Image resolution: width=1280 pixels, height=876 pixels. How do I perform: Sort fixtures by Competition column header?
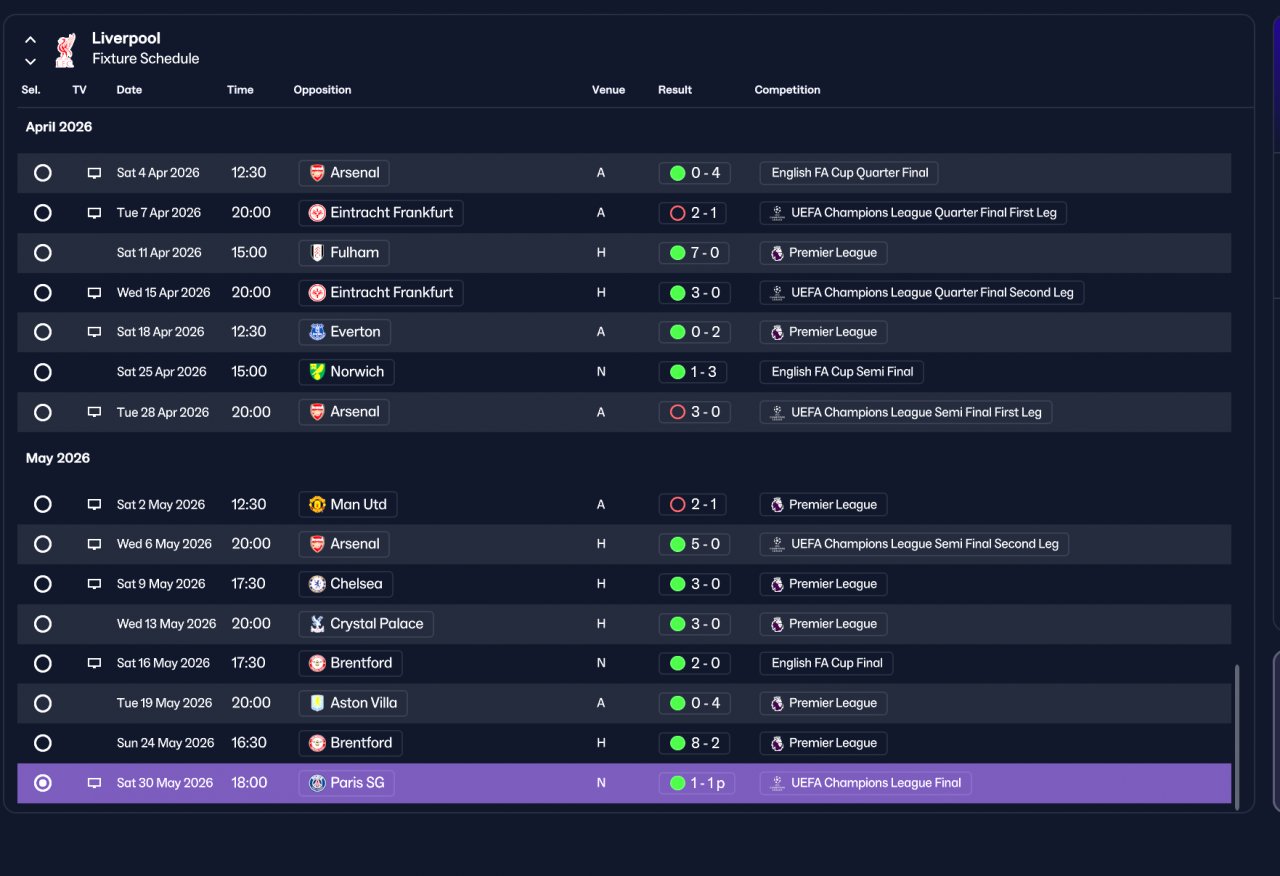point(787,90)
